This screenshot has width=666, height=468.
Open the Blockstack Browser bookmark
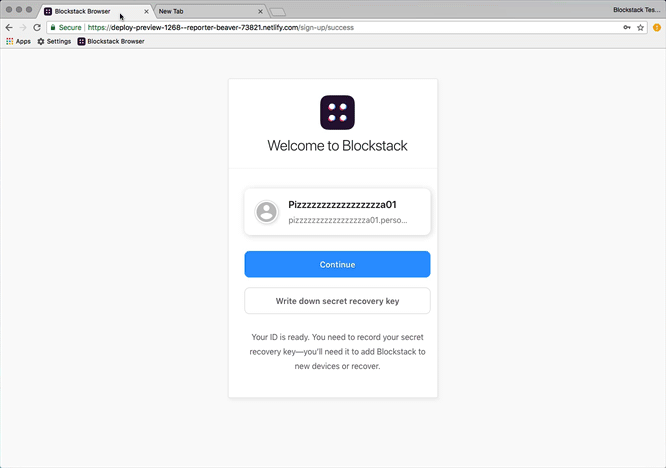tap(111, 41)
